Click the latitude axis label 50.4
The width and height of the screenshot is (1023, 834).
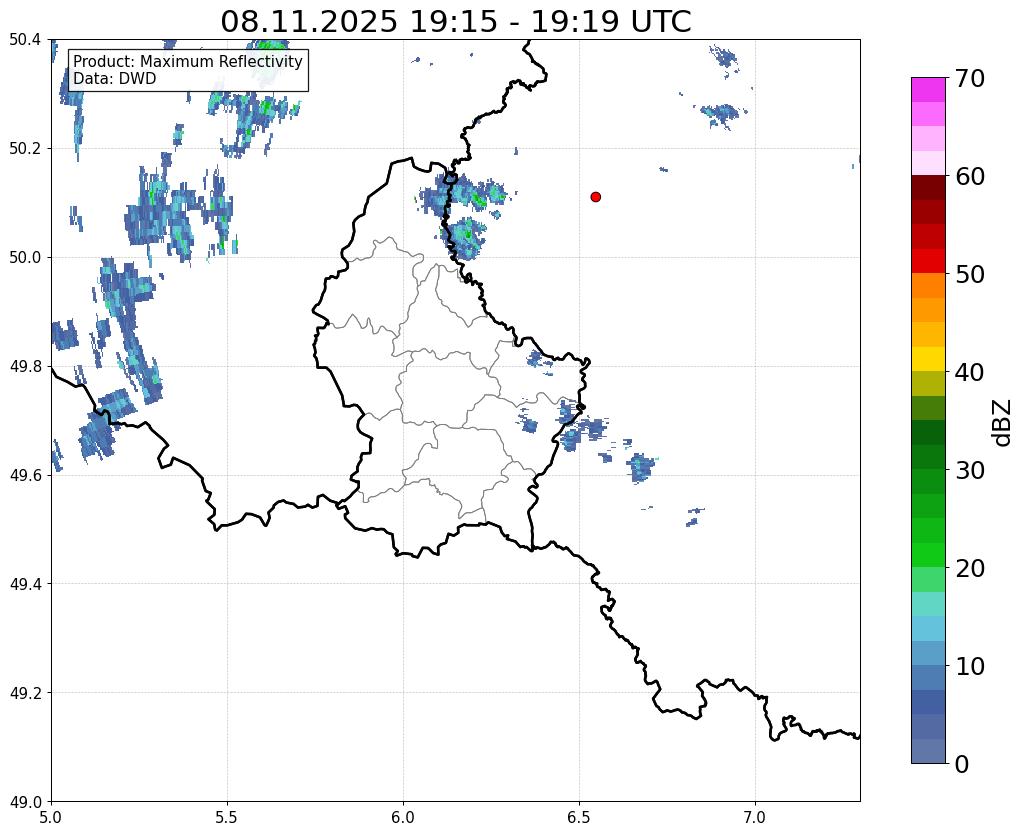tap(25, 40)
